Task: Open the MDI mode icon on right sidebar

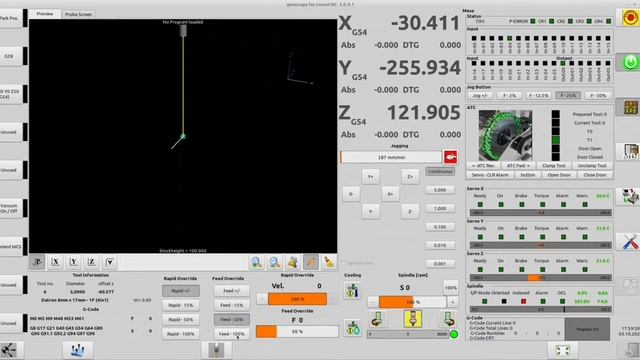Action: (x=630, y=151)
